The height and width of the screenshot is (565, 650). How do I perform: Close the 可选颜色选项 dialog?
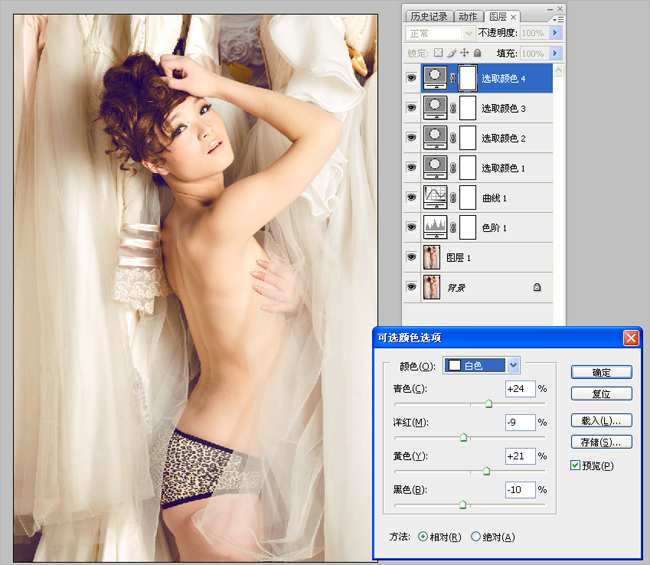click(x=631, y=338)
